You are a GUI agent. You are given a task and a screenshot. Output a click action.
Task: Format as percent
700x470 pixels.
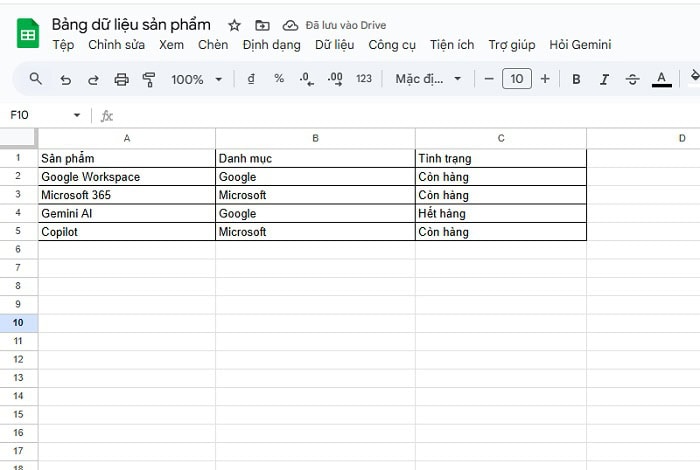point(279,79)
